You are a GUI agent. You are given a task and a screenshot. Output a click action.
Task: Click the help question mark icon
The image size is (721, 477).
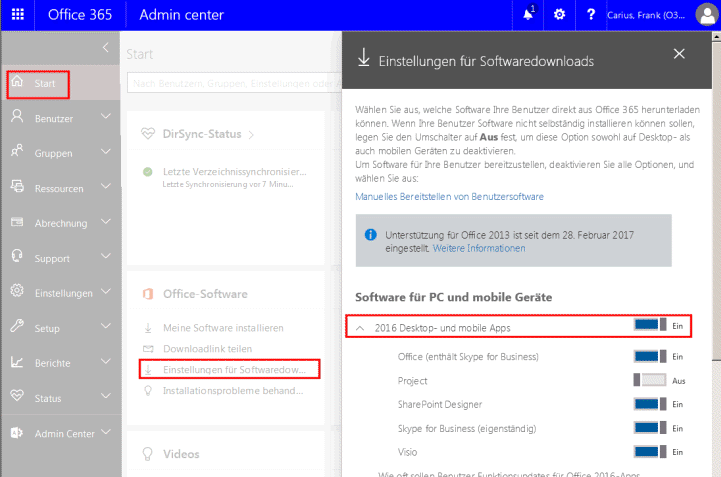pos(591,15)
